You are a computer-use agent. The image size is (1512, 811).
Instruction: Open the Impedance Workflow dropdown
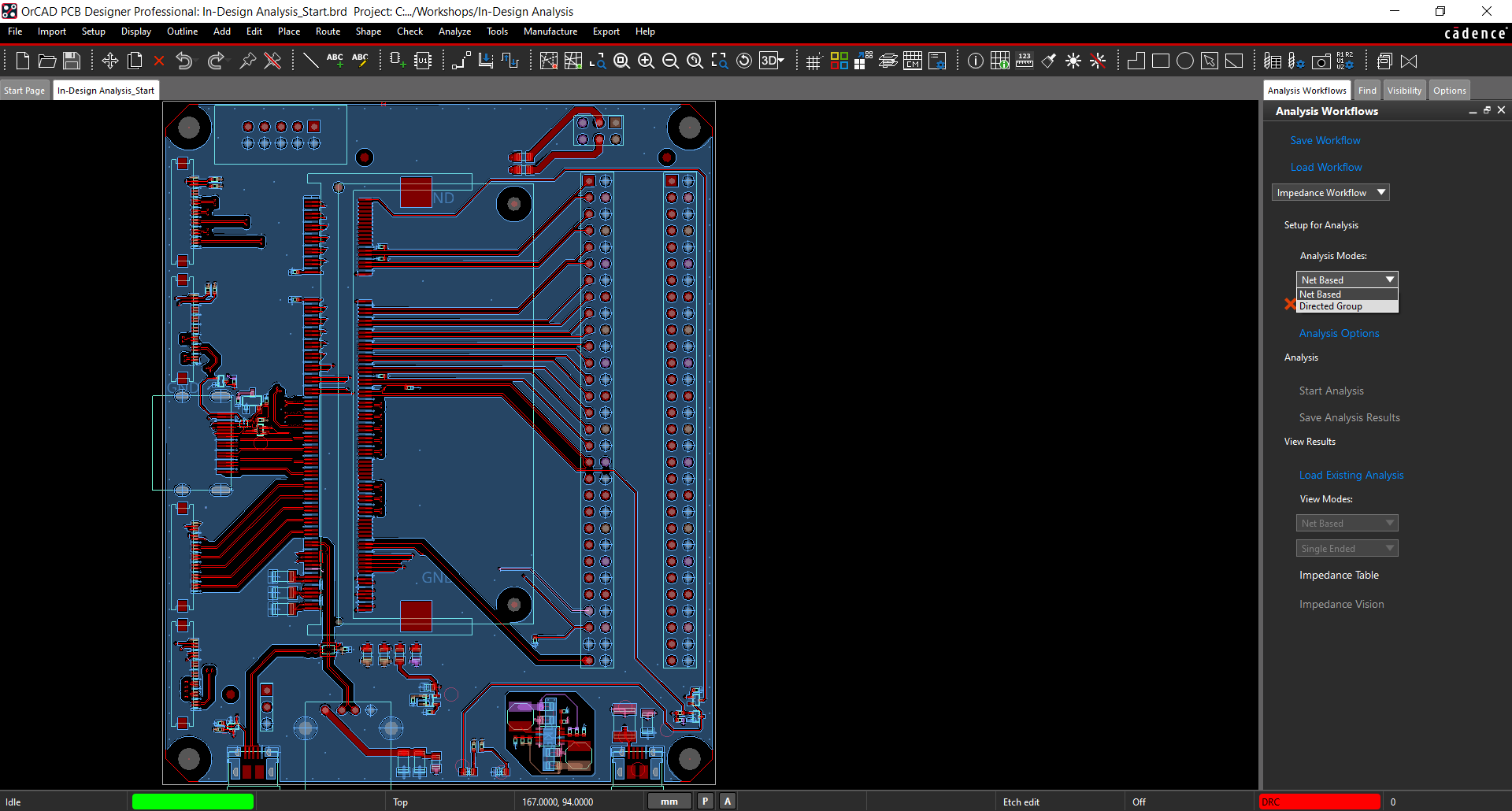[x=1330, y=193]
